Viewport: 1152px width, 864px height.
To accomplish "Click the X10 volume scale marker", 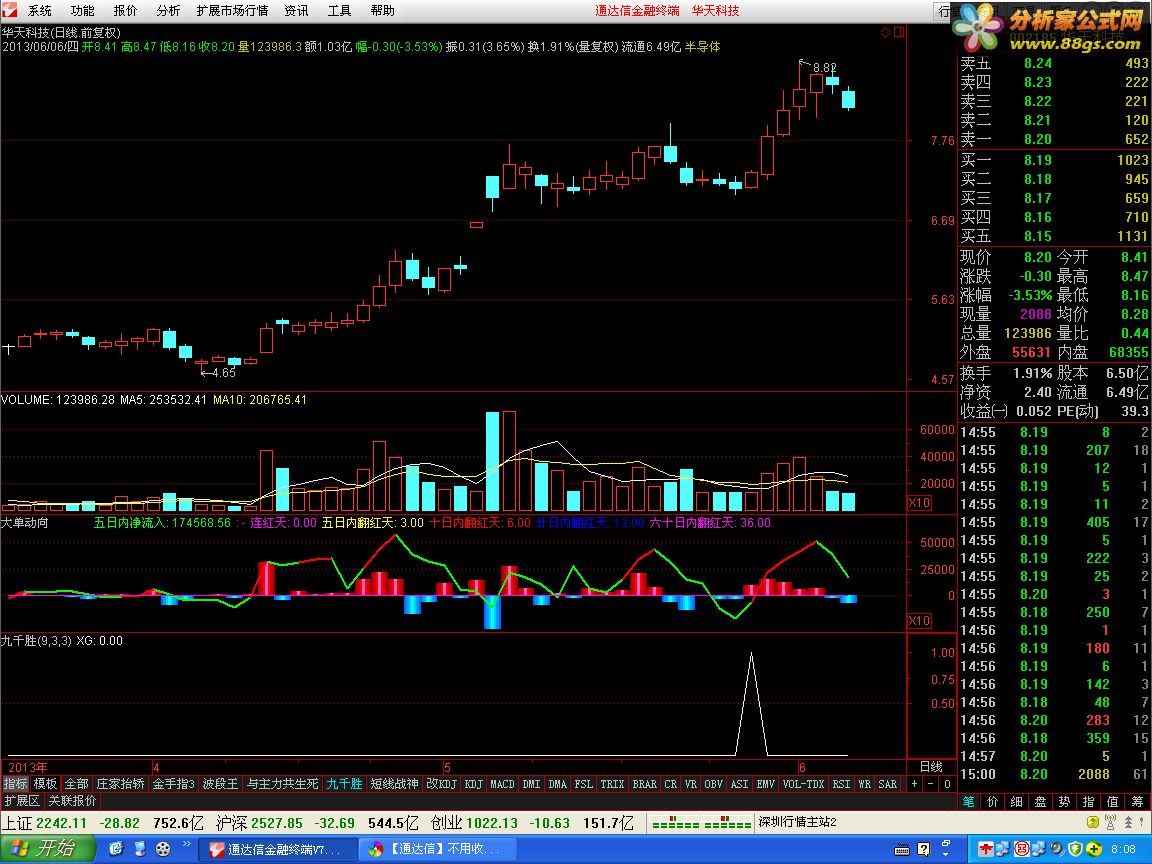I will tap(919, 503).
